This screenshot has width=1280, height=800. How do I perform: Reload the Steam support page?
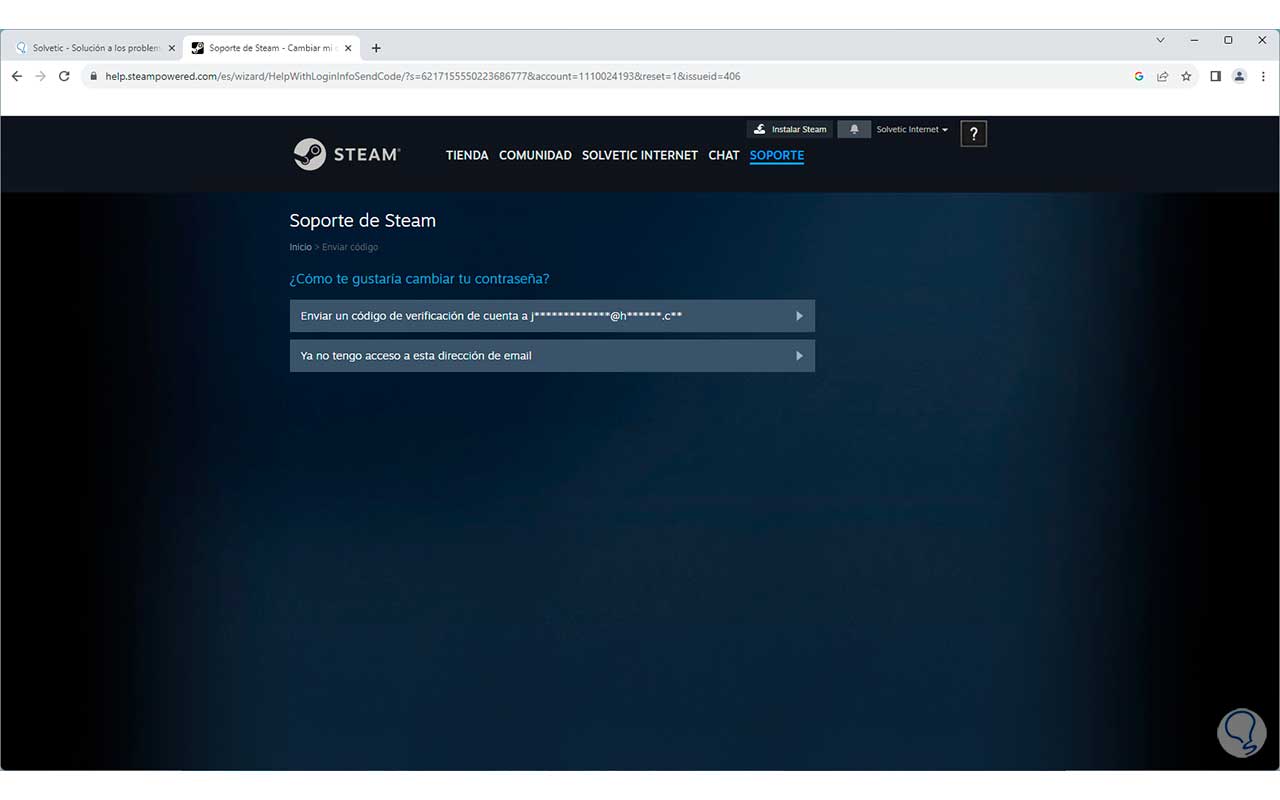coord(65,76)
